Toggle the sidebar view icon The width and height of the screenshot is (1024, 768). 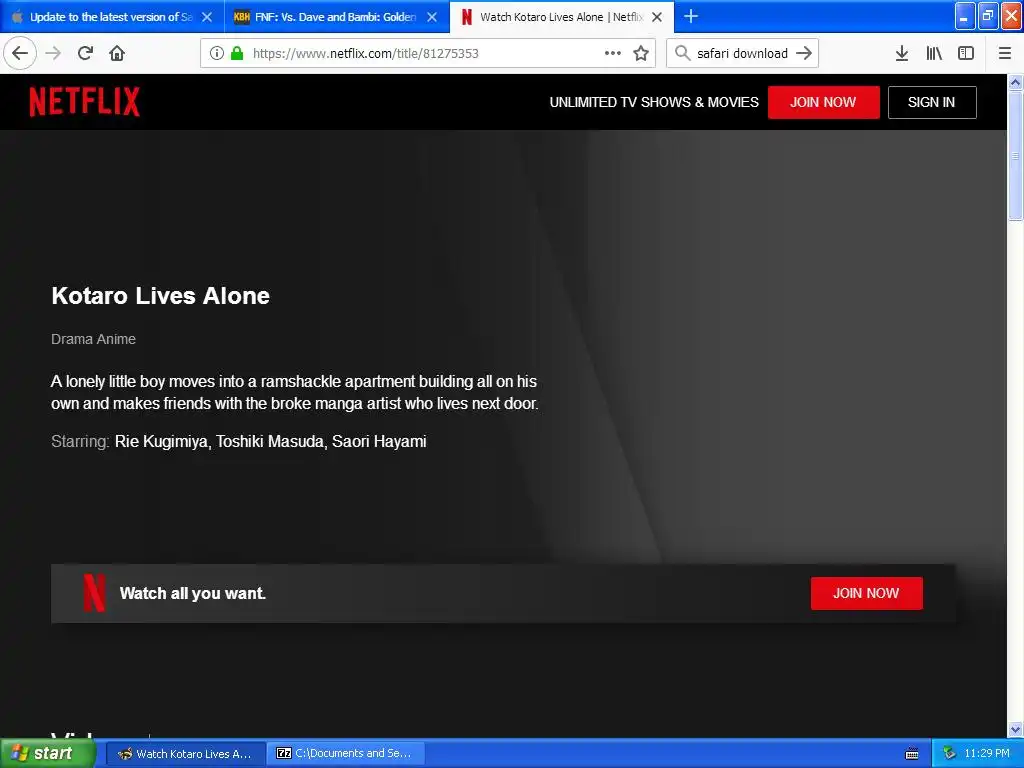click(x=966, y=53)
